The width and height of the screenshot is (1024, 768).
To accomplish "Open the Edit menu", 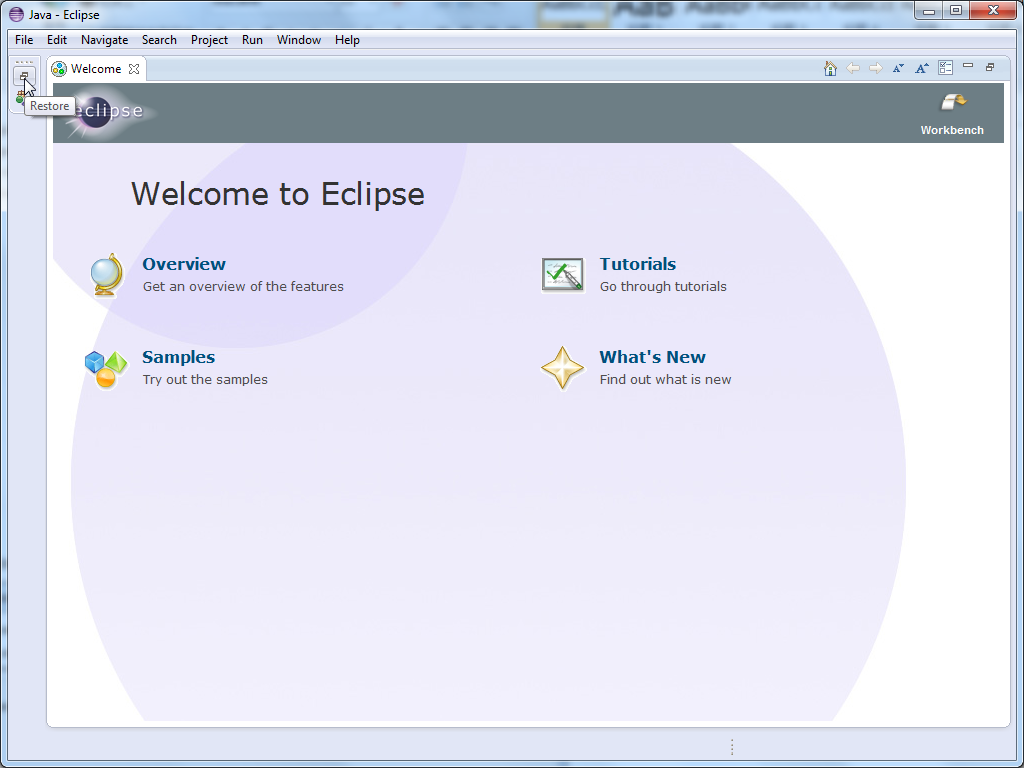I will click(x=57, y=40).
